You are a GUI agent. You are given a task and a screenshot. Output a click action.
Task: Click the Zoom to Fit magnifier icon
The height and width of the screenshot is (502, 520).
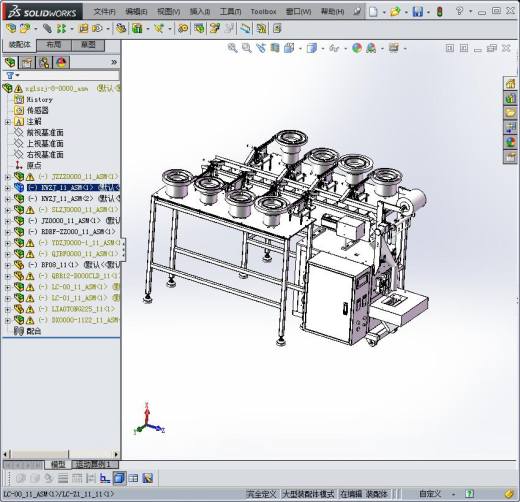pos(232,48)
